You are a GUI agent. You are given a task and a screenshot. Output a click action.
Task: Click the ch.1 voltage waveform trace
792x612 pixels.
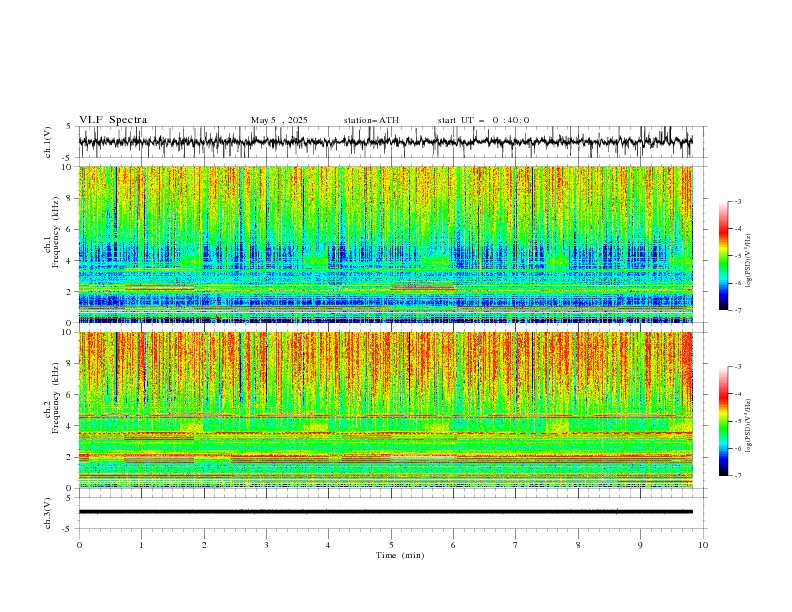click(x=385, y=142)
